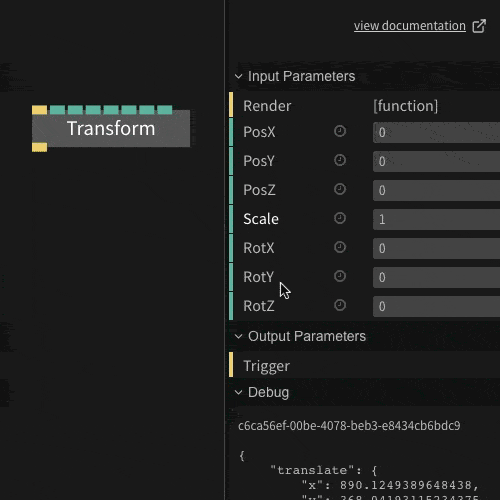
Task: Click external link icon beside view documentation
Action: (479, 26)
